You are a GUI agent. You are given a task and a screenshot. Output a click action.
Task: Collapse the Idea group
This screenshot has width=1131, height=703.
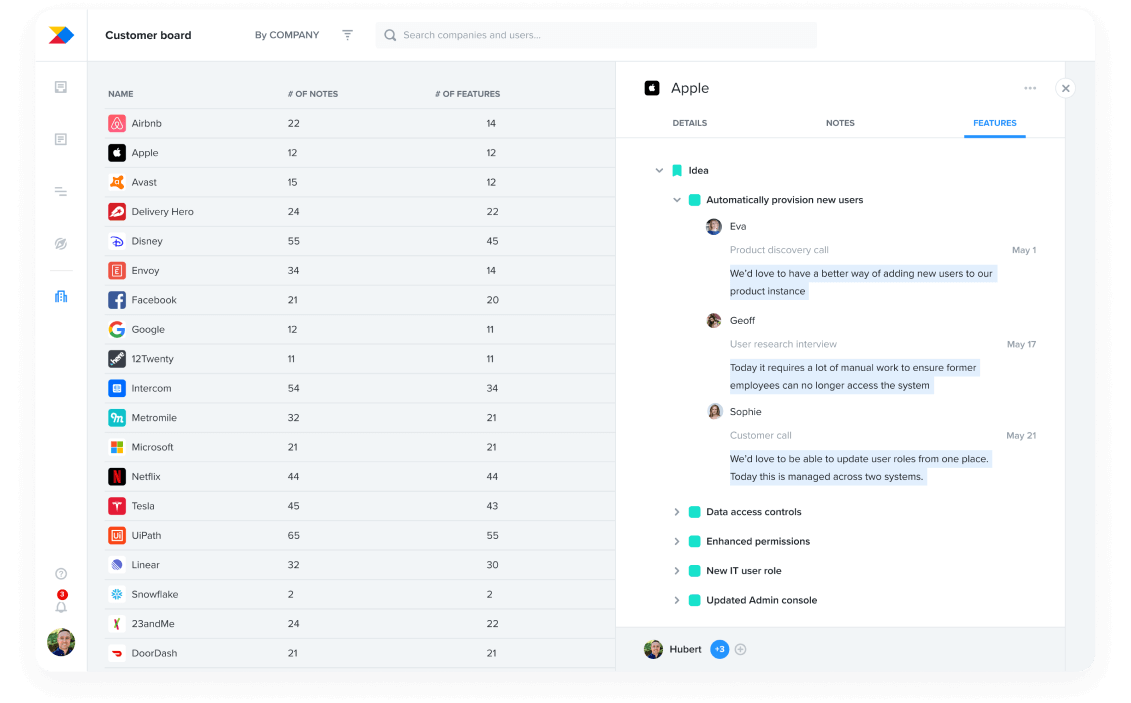pos(659,170)
